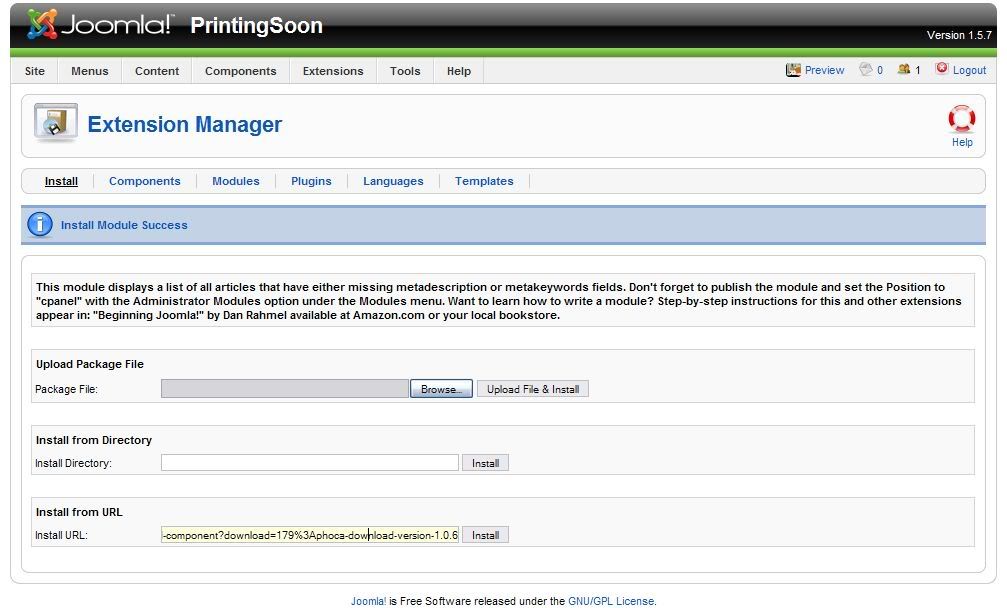Click the Version 1.5.7 label
Viewport: 1007px width, 608px height.
pos(959,35)
